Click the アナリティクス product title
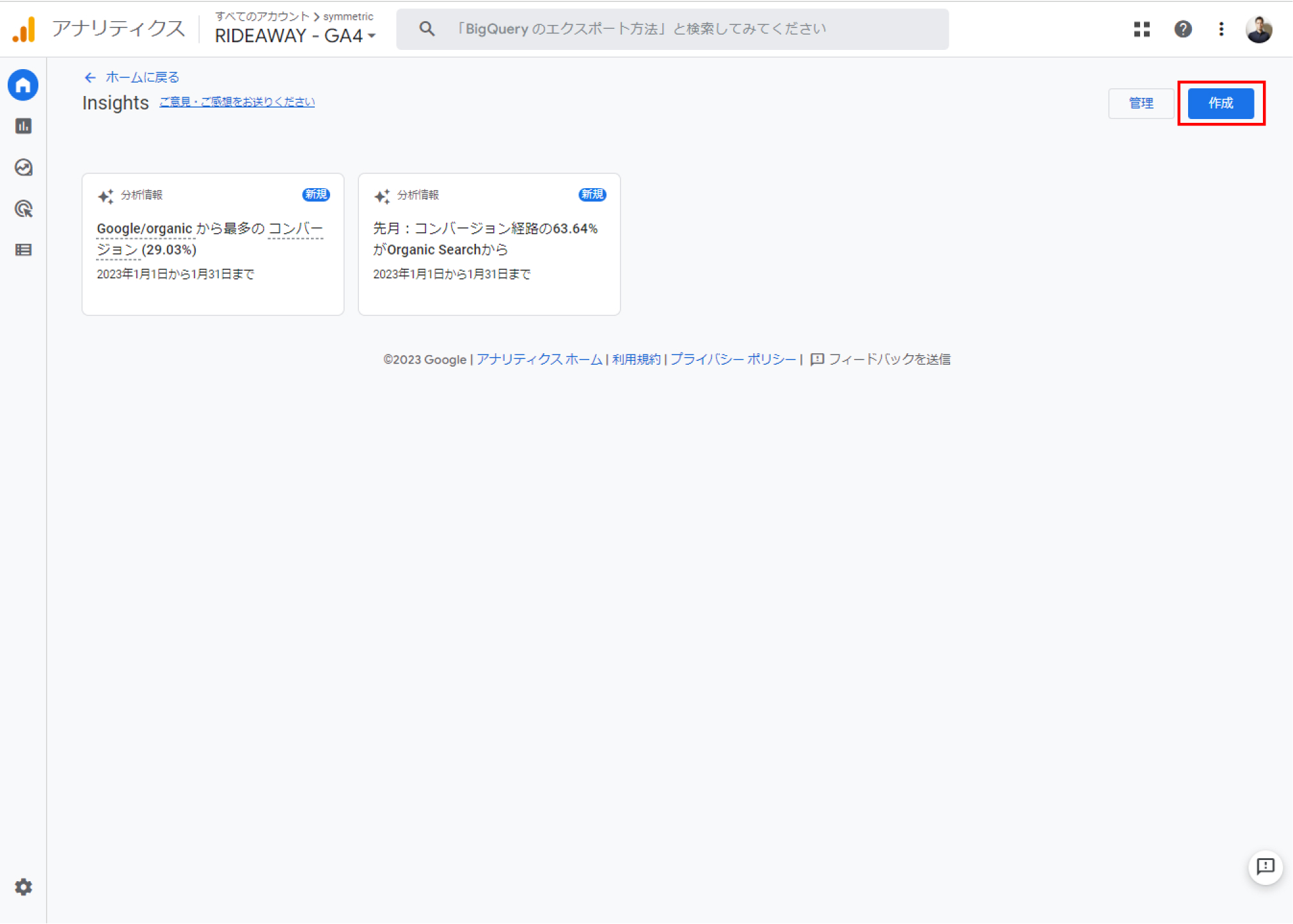The width and height of the screenshot is (1293, 924). pos(118,29)
